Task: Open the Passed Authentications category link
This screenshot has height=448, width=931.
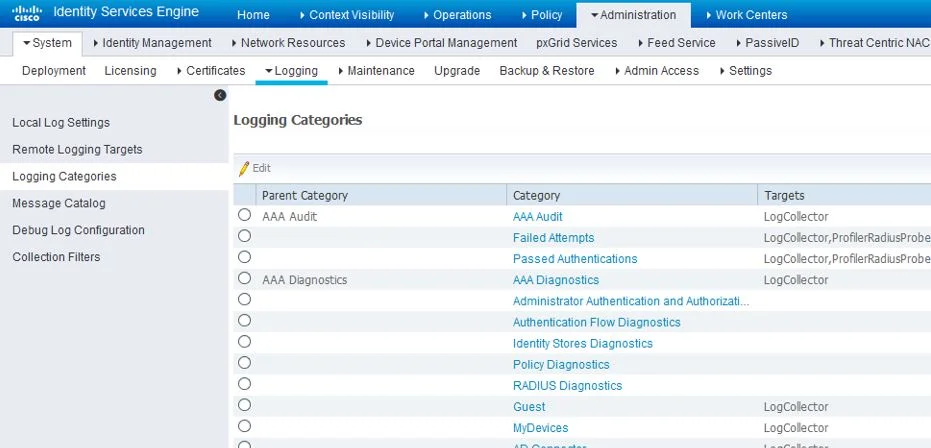Action: click(x=575, y=259)
